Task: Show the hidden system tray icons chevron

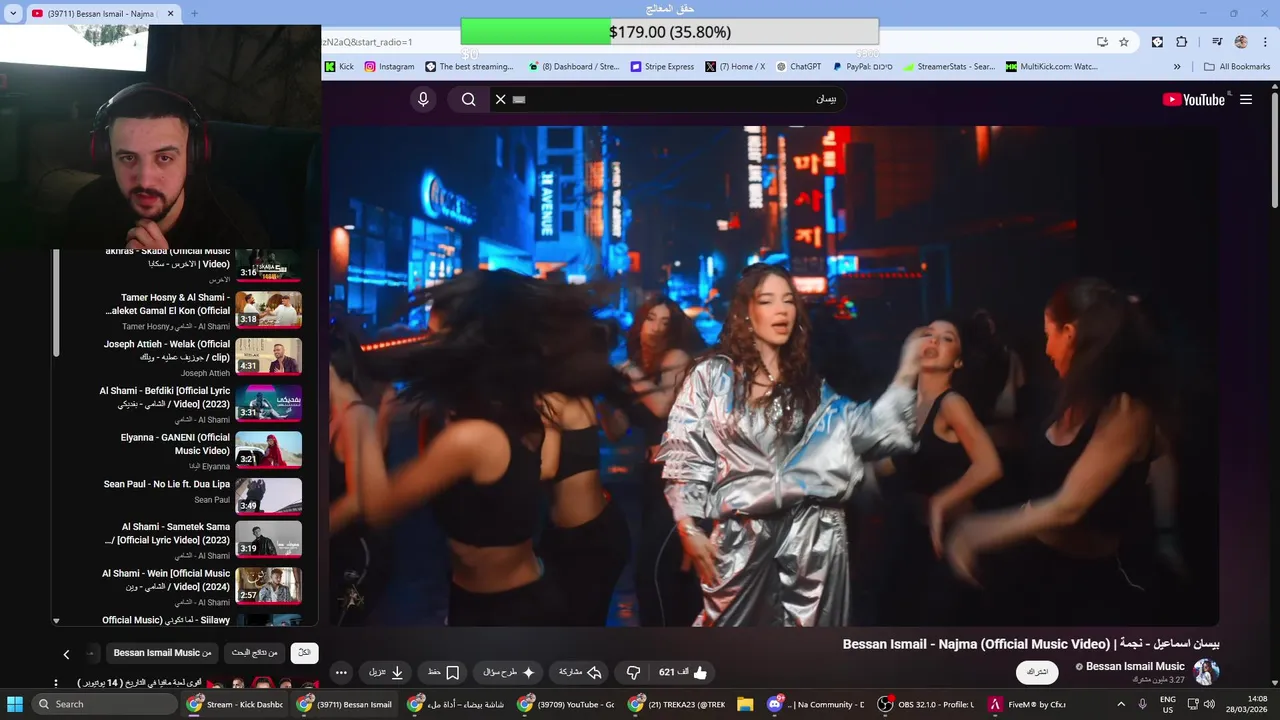Action: [x=1121, y=704]
